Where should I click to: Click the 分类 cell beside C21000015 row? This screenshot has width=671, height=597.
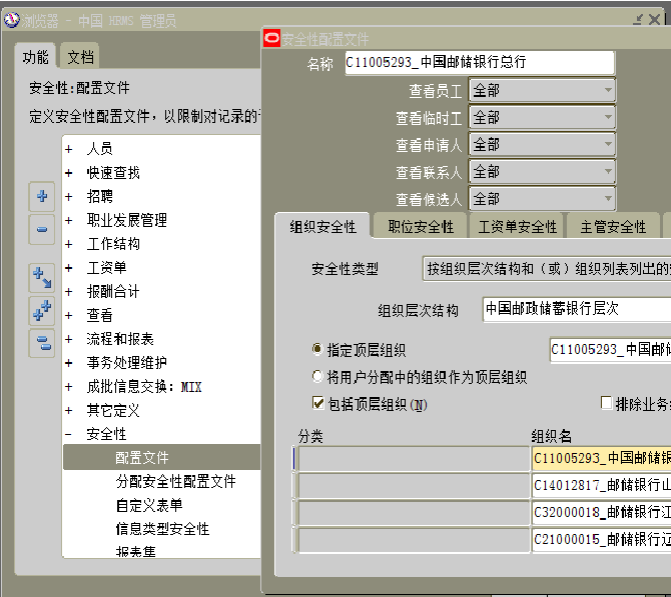[x=414, y=540]
